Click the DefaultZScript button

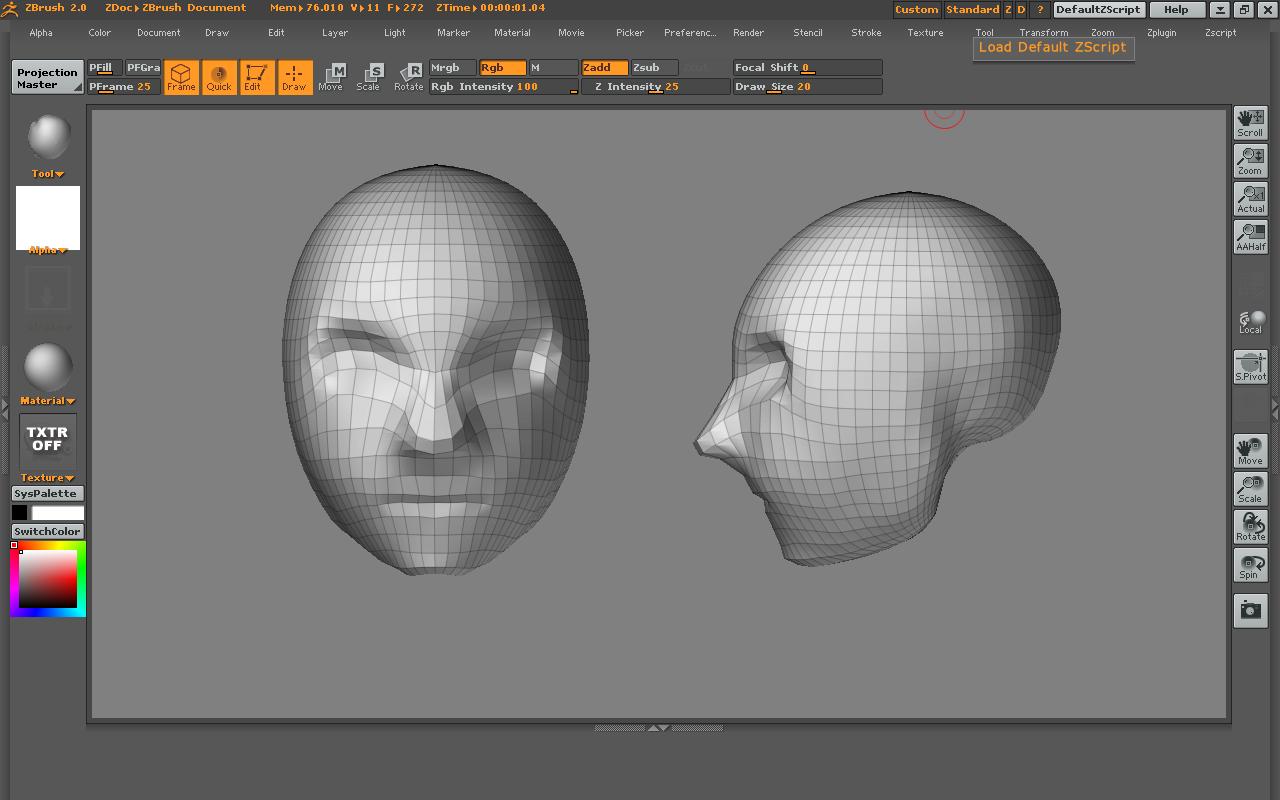point(1099,9)
